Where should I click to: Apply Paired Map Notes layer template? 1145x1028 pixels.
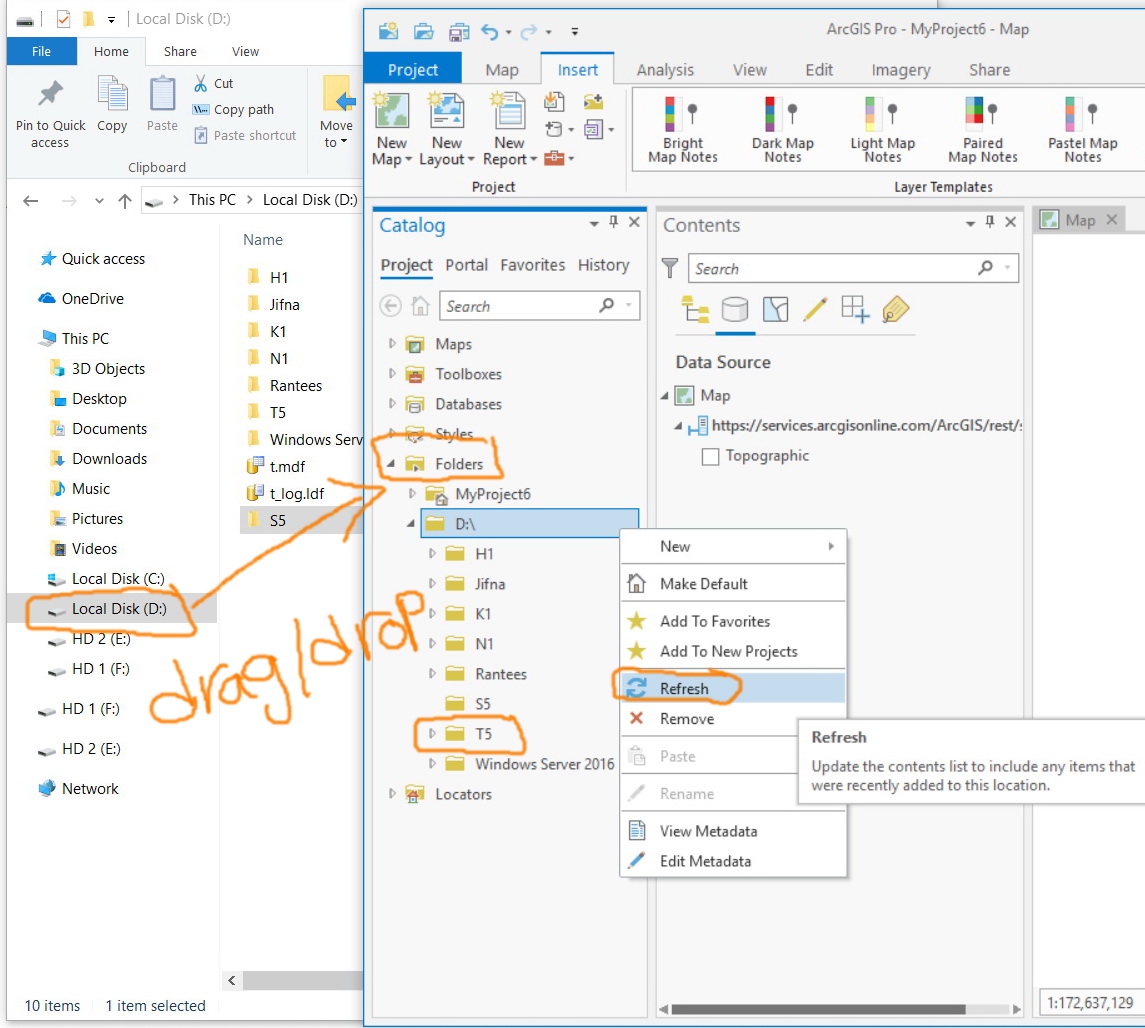click(982, 130)
